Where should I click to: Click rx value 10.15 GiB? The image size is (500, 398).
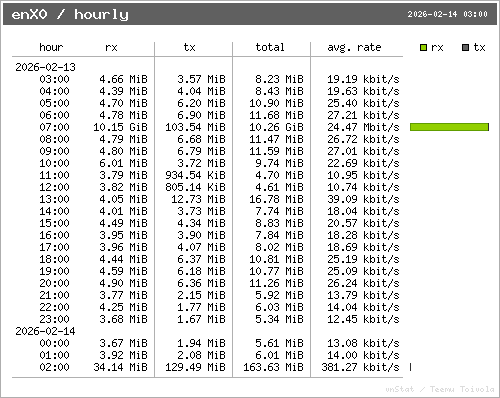(120, 127)
